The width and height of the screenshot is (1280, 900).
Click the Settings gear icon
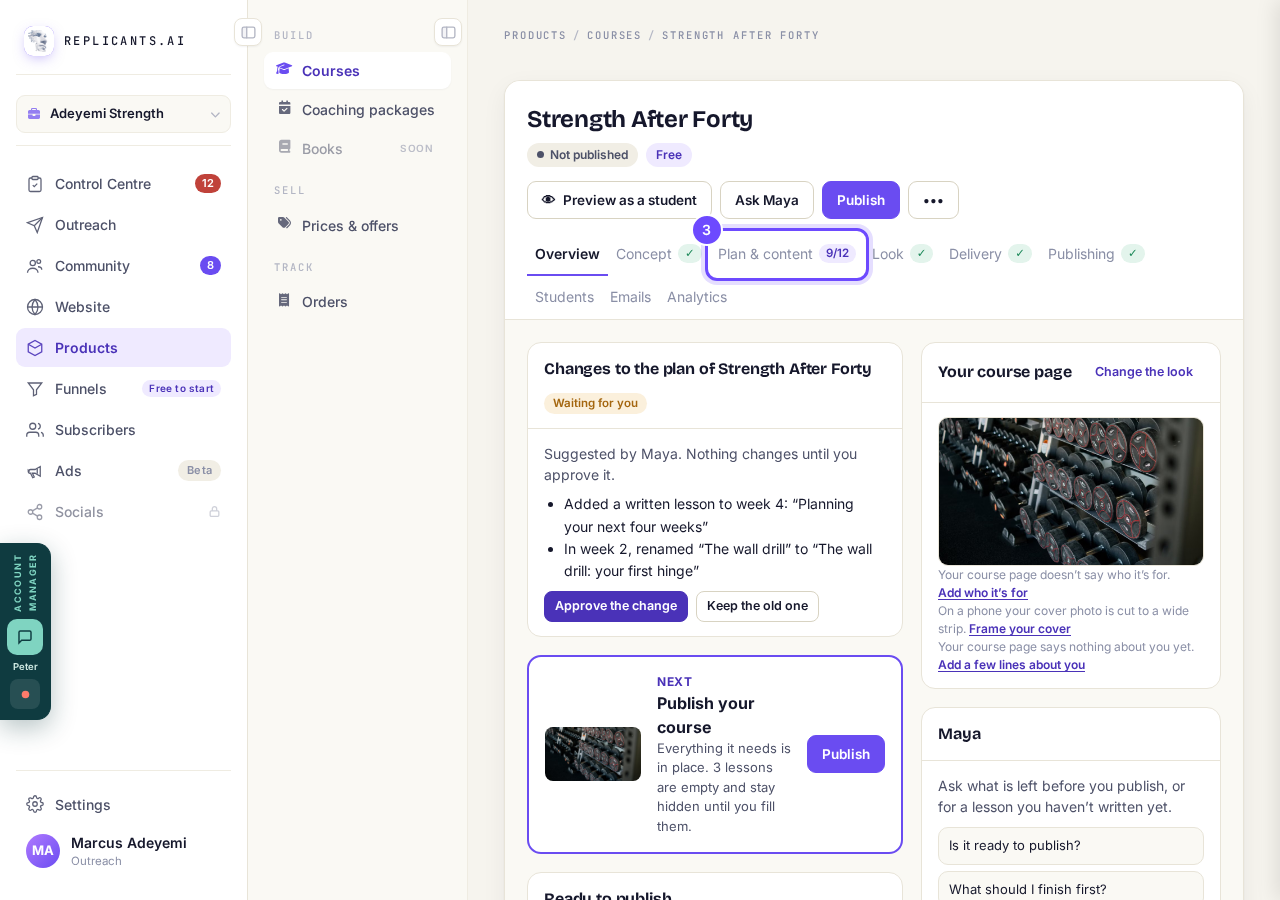tap(35, 804)
